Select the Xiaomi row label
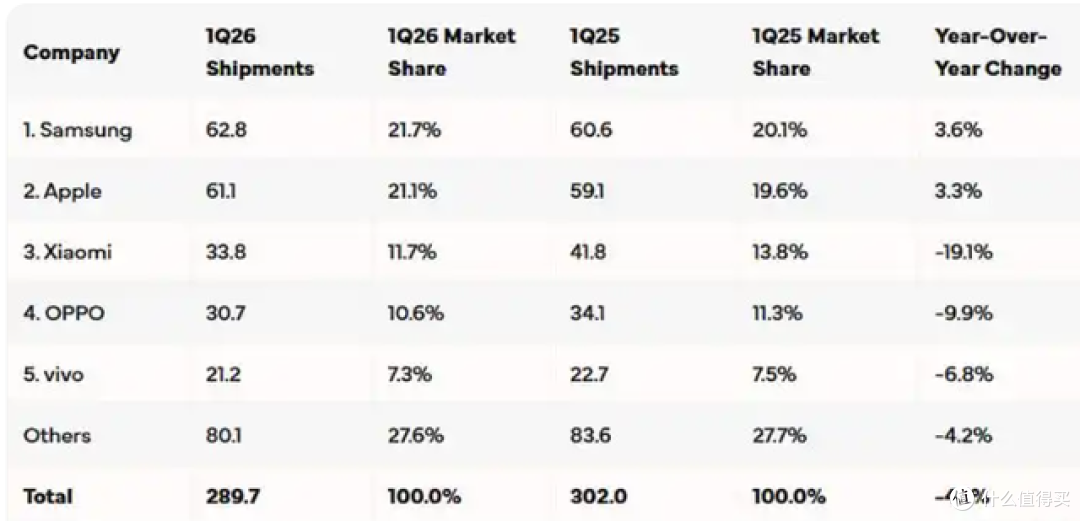Viewport: 1080px width, 521px height. click(67, 252)
